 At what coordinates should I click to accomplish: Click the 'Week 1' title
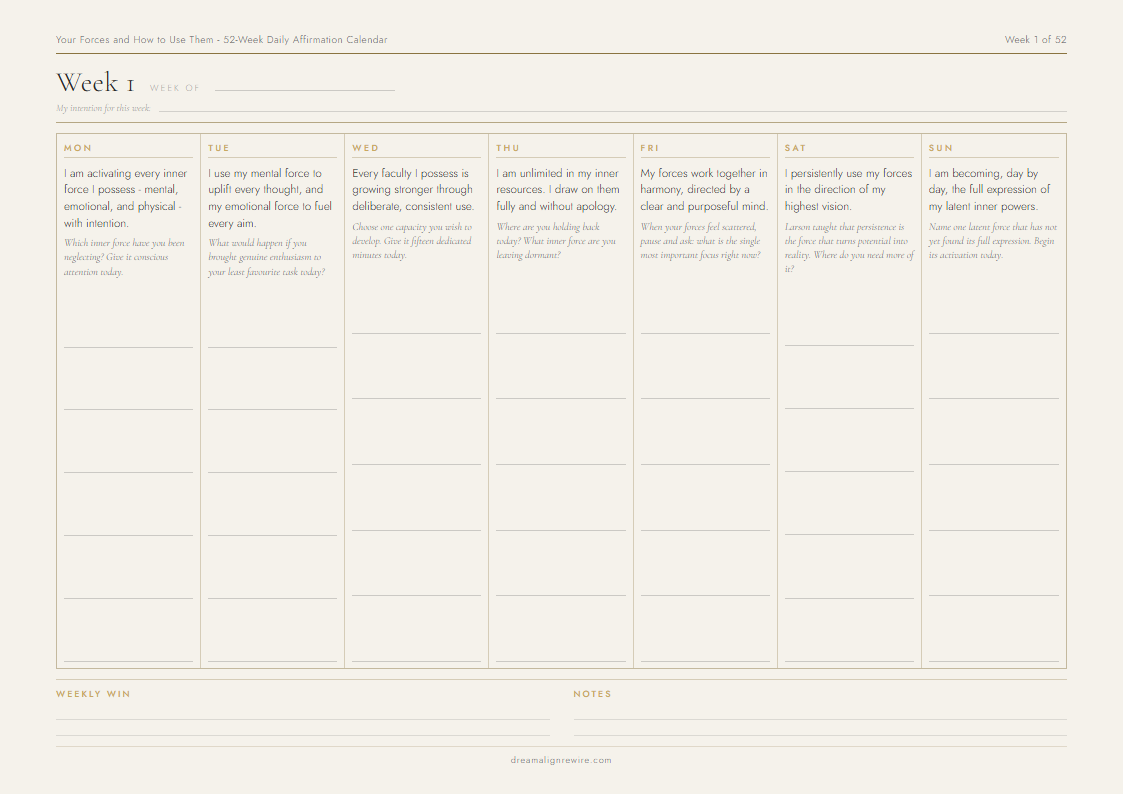95,83
